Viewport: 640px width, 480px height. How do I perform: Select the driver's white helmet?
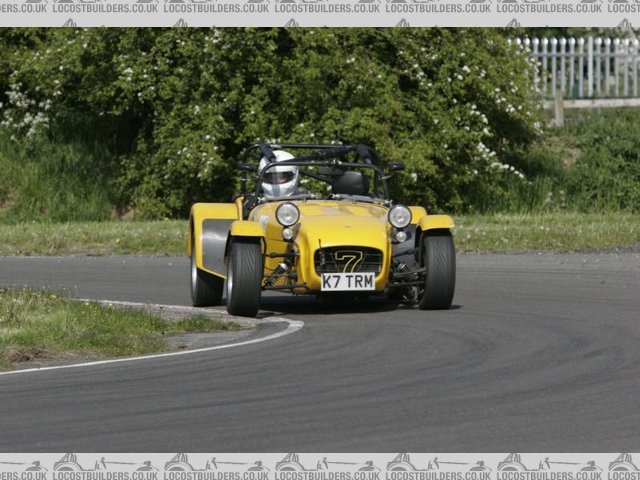279,174
